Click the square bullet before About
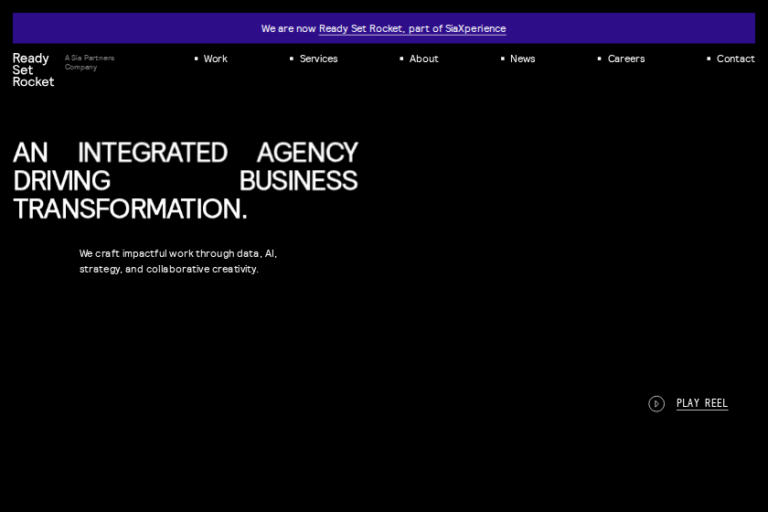The height and width of the screenshot is (512, 768). pyautogui.click(x=402, y=59)
